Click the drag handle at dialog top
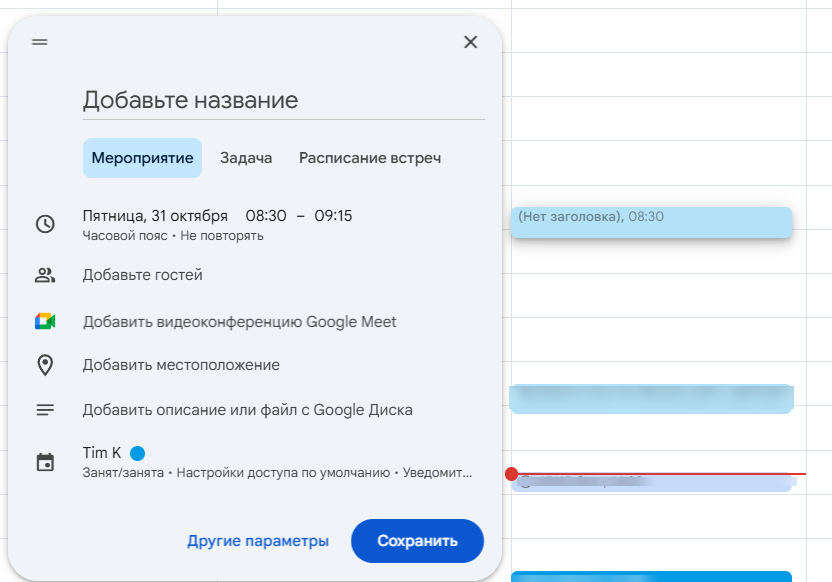This screenshot has height=582, width=832. 40,42
